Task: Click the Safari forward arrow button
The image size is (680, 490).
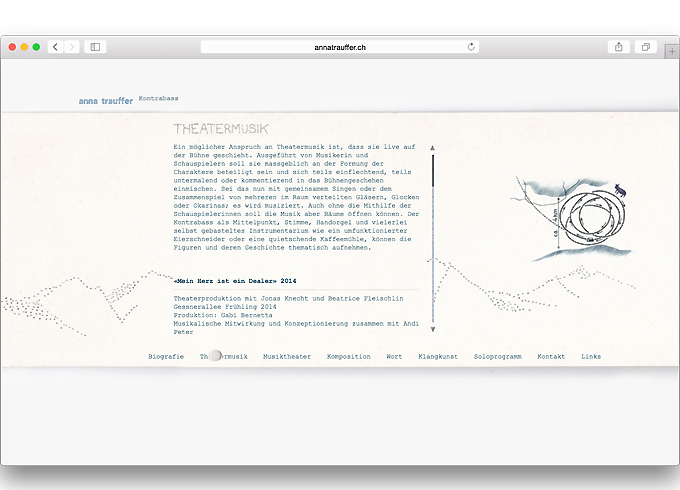Action: click(x=72, y=47)
